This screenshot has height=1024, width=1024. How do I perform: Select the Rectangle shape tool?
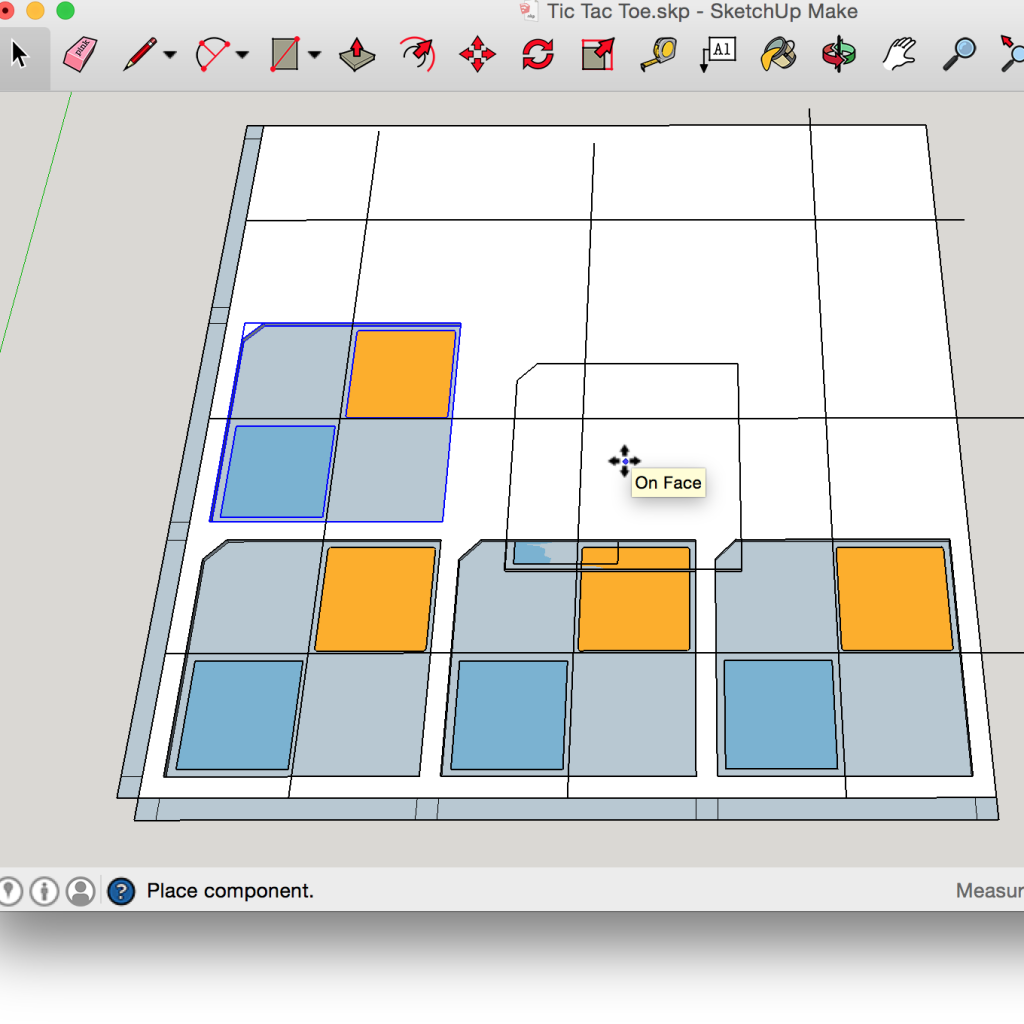[285, 54]
